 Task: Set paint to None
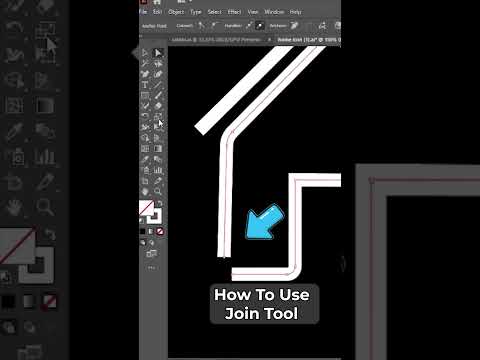(160, 231)
